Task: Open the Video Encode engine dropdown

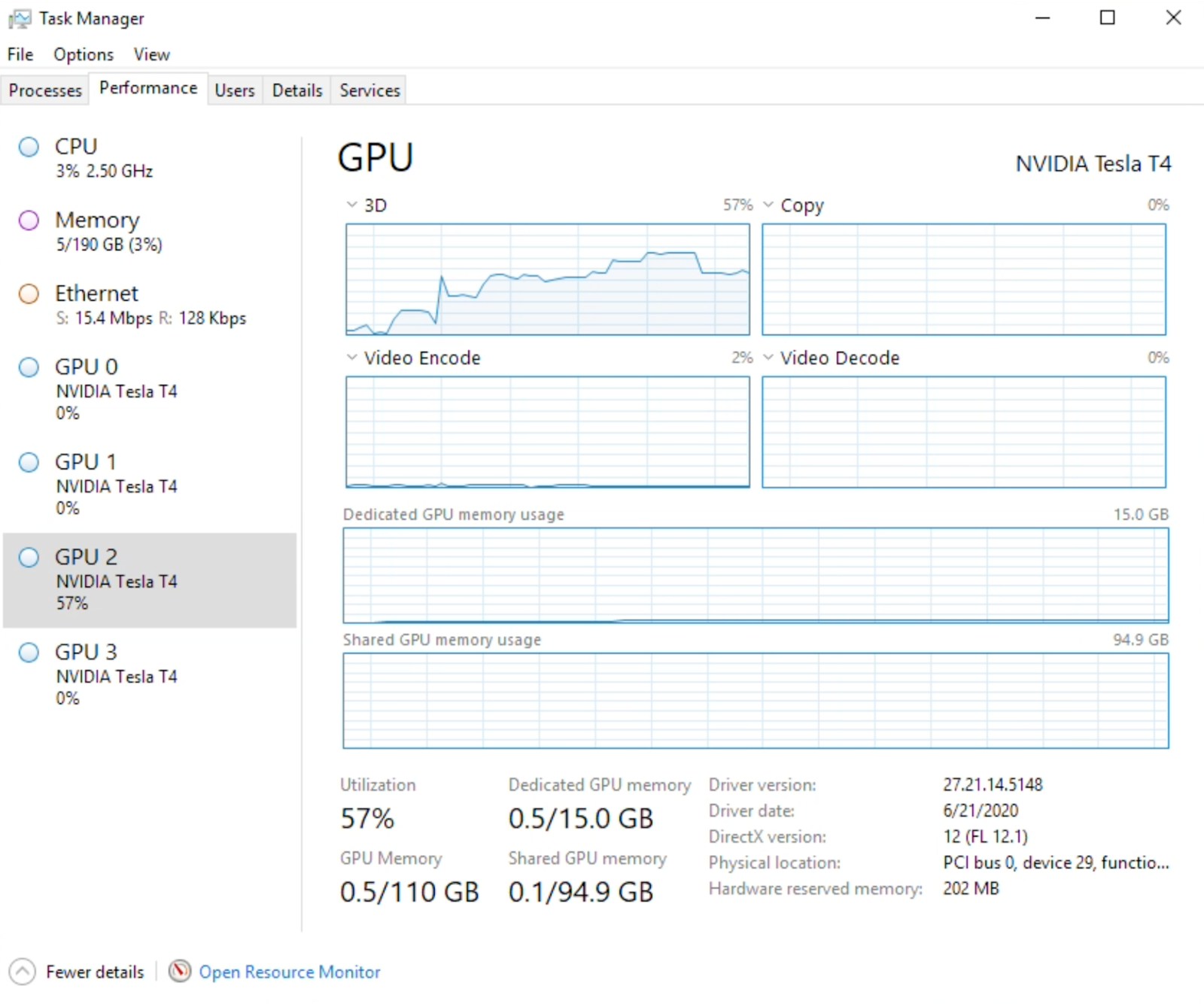Action: point(351,357)
